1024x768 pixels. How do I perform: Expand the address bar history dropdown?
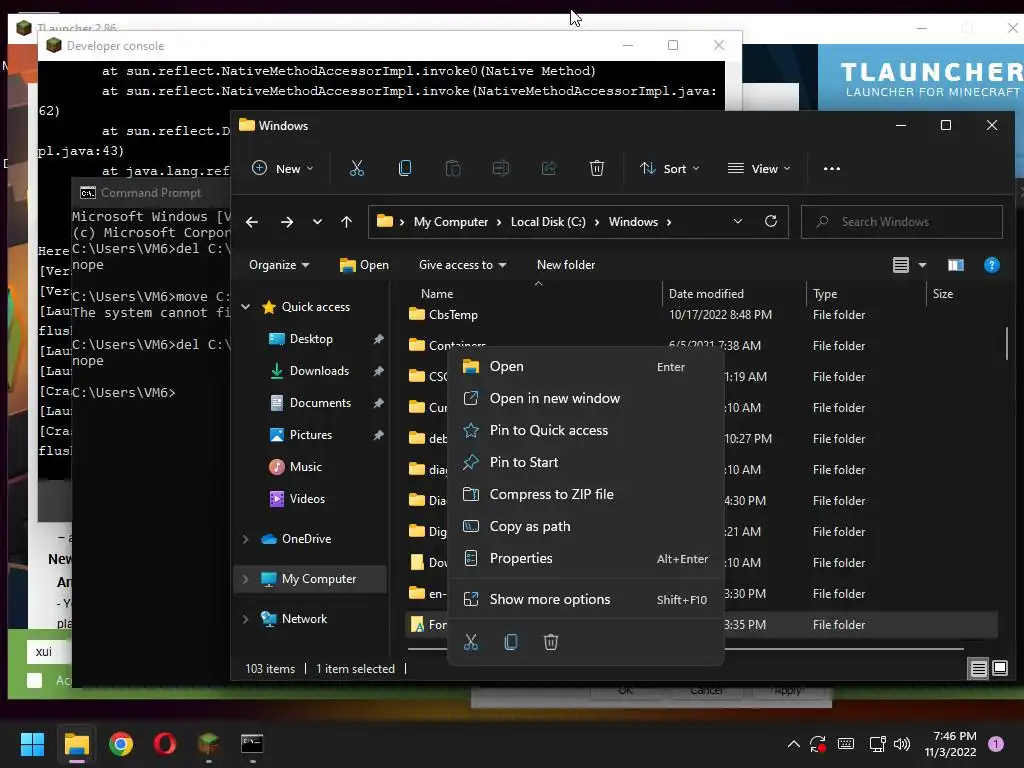pyautogui.click(x=738, y=221)
